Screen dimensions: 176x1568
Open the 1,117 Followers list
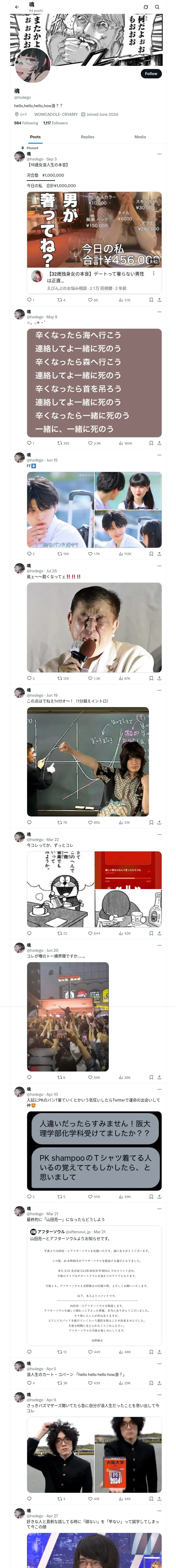pyautogui.click(x=55, y=123)
